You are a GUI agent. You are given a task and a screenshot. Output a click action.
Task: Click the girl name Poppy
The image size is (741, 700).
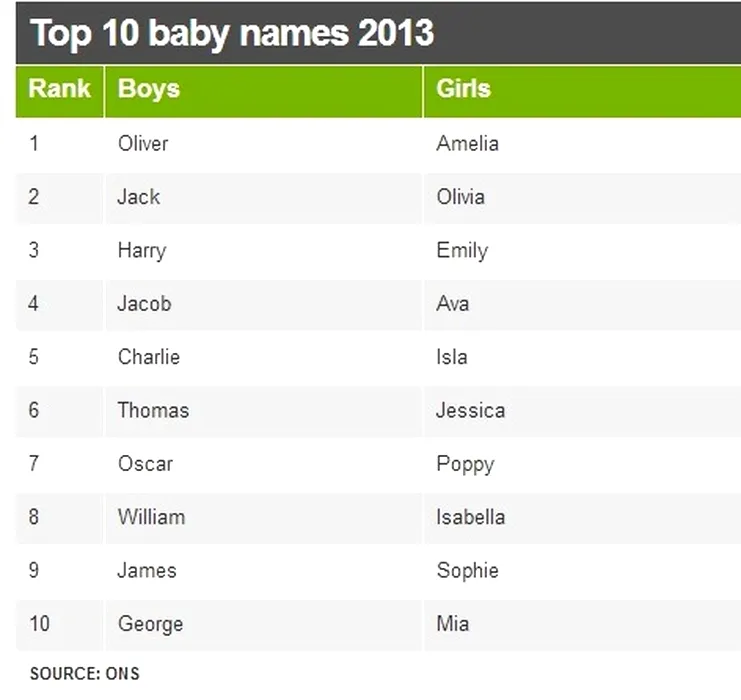pos(465,464)
